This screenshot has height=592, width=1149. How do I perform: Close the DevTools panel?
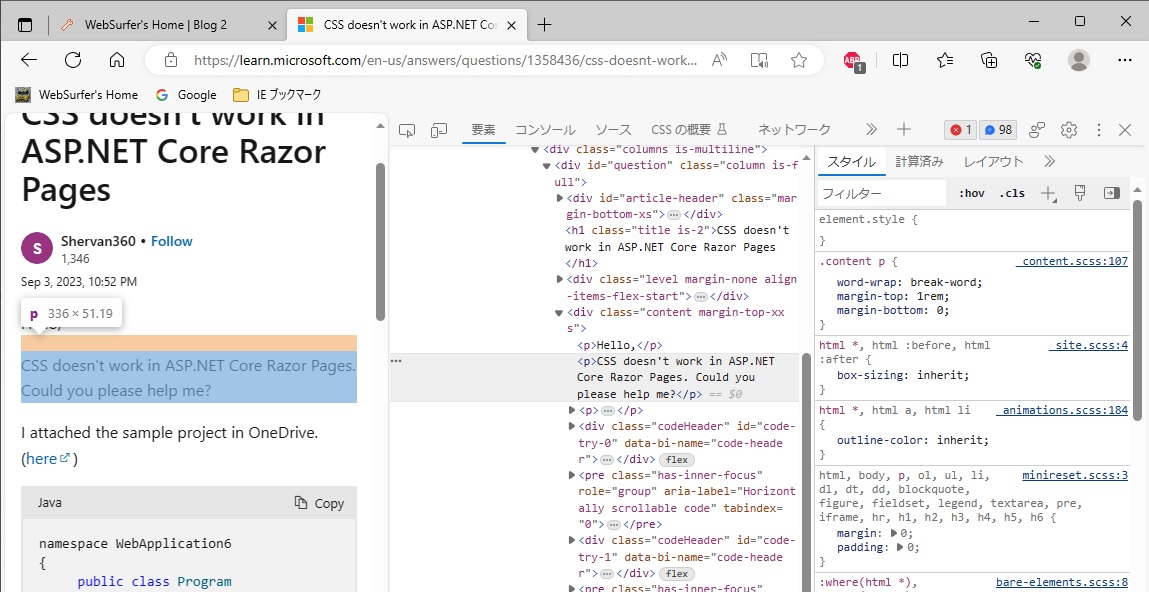pyautogui.click(x=1126, y=130)
